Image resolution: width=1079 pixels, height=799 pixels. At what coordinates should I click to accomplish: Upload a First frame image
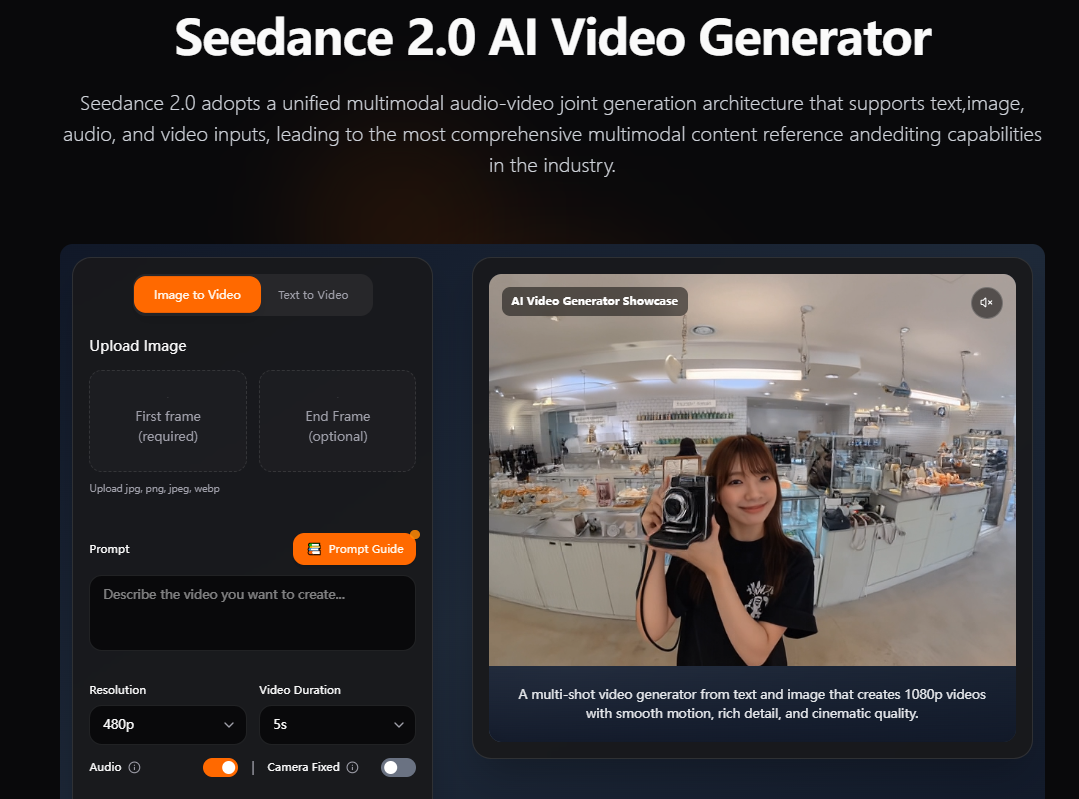tap(168, 421)
